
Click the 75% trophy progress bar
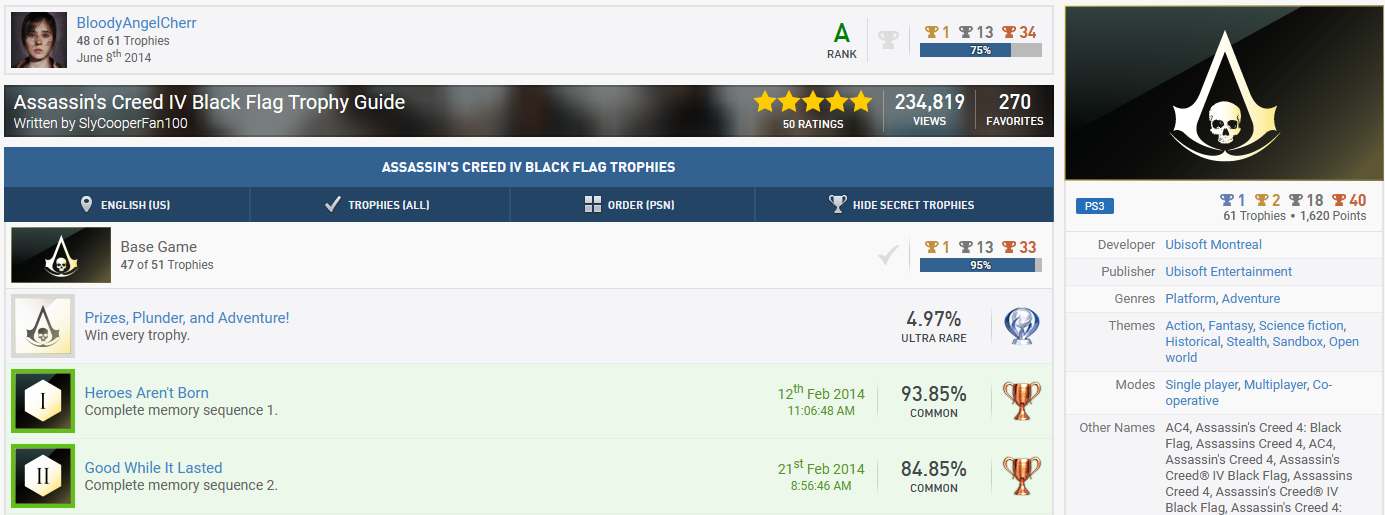click(980, 50)
